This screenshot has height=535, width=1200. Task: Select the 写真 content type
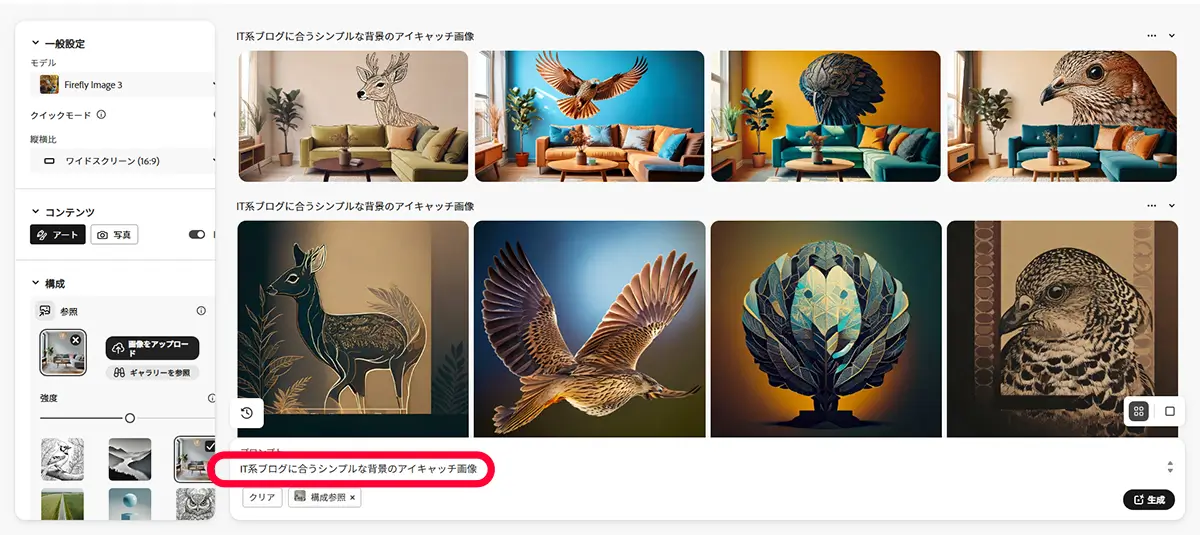115,235
